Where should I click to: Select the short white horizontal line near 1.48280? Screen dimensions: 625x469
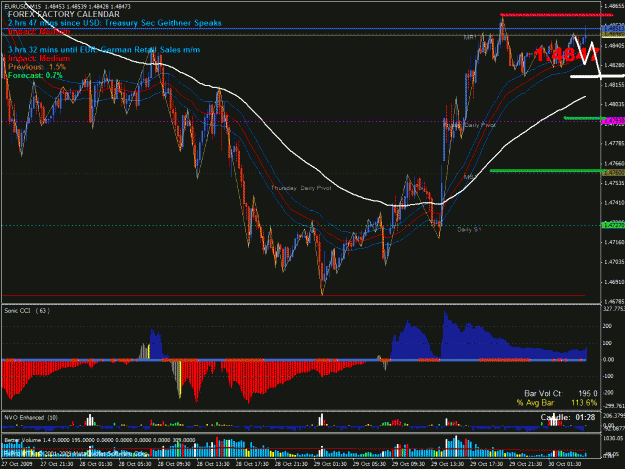[x=597, y=76]
